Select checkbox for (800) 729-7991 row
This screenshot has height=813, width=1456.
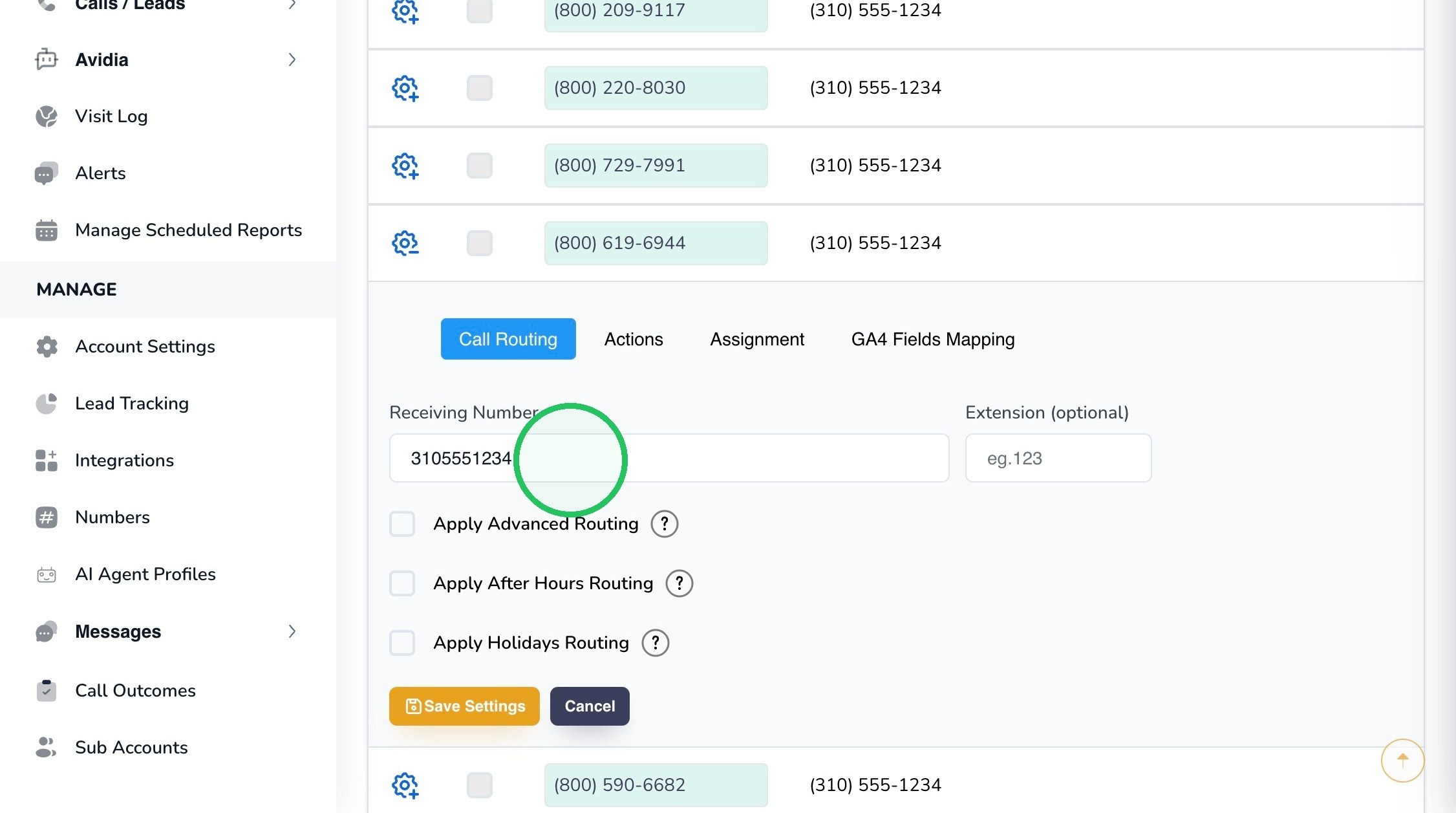(480, 166)
